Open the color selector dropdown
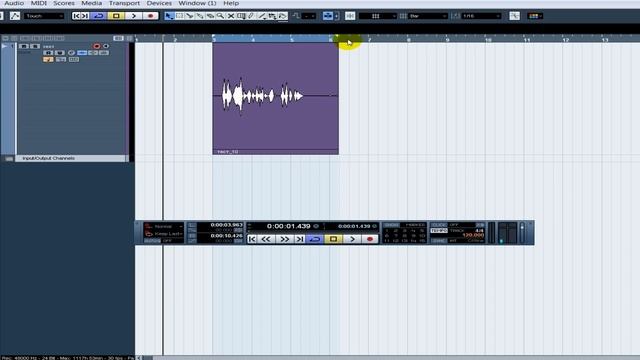 [x=535, y=16]
